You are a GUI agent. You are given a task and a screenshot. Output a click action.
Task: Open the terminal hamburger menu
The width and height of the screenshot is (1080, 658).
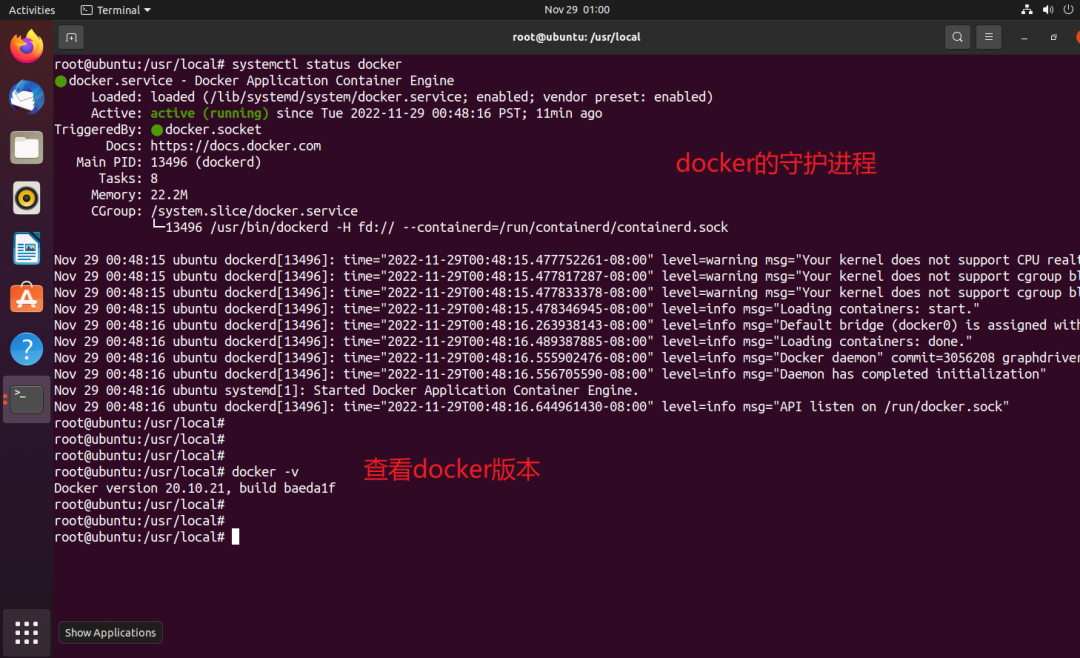click(988, 37)
